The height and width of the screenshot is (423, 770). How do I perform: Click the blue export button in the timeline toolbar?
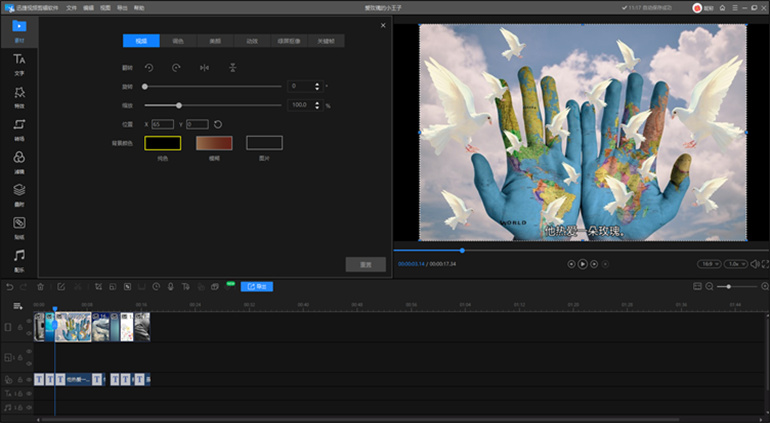[257, 286]
